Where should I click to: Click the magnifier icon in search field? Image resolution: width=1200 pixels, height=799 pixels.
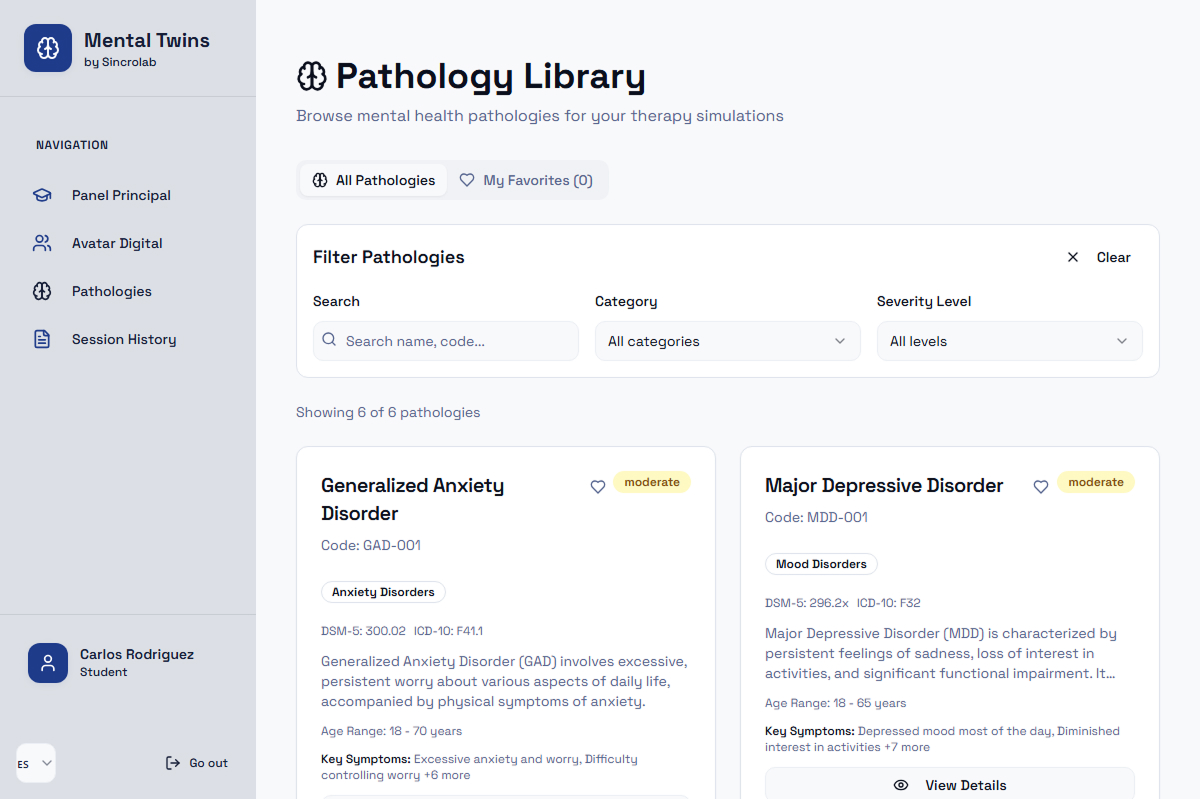click(329, 340)
